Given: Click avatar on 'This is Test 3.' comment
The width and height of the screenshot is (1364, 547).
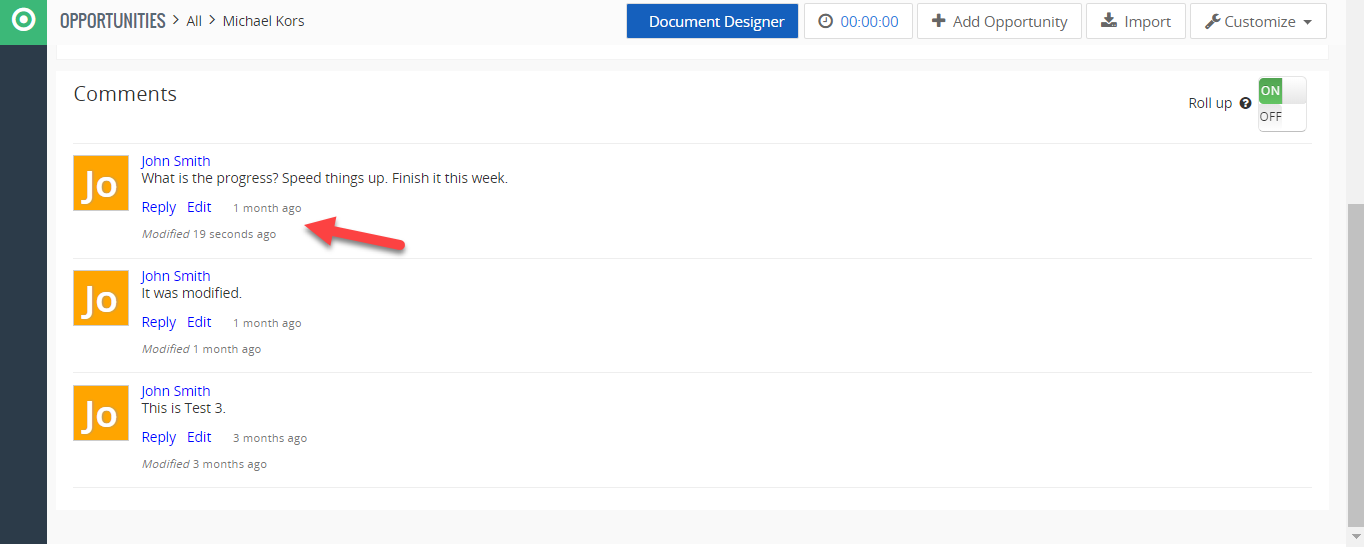Looking at the screenshot, I should pos(101,413).
